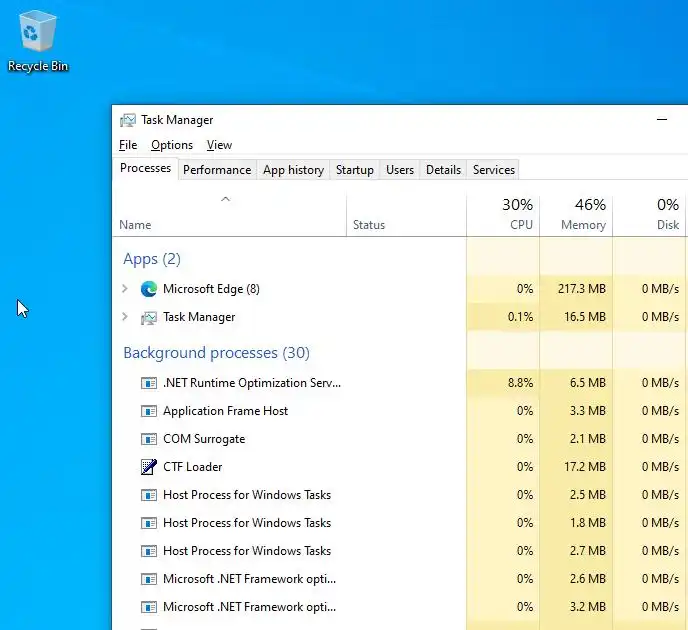688x630 pixels.
Task: Click the CTF Loader pen icon
Action: coord(149,467)
